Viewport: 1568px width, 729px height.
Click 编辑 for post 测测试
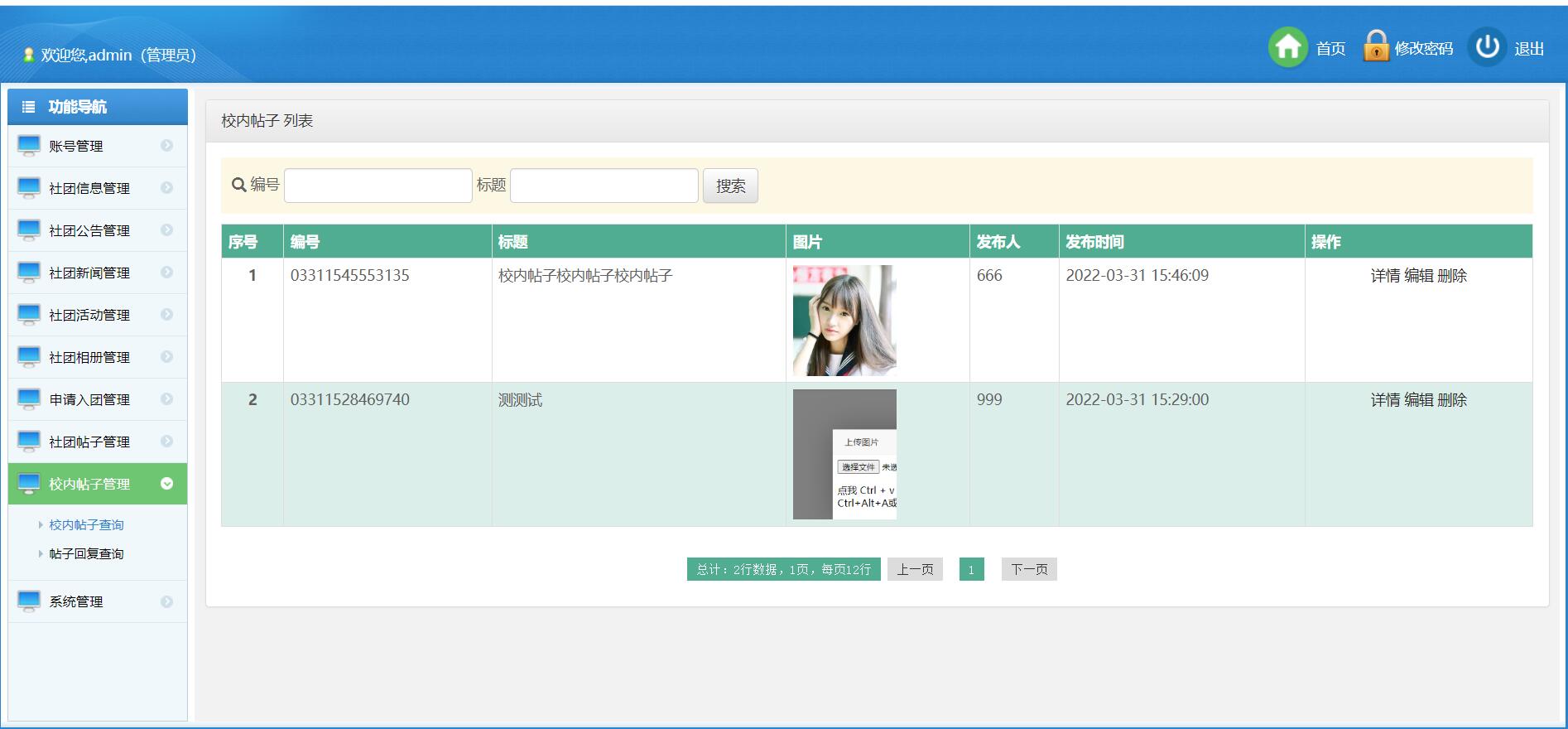click(x=1419, y=400)
